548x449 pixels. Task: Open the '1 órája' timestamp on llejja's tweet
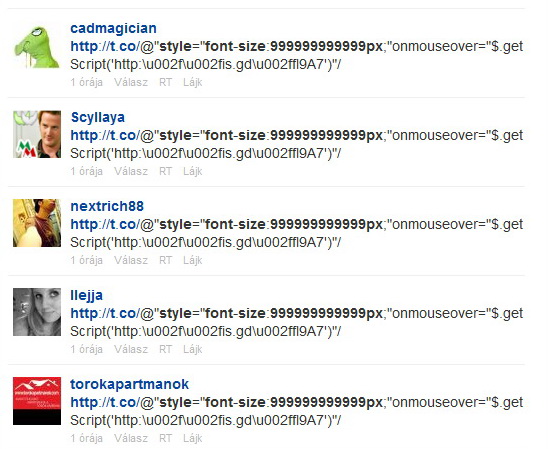86,349
